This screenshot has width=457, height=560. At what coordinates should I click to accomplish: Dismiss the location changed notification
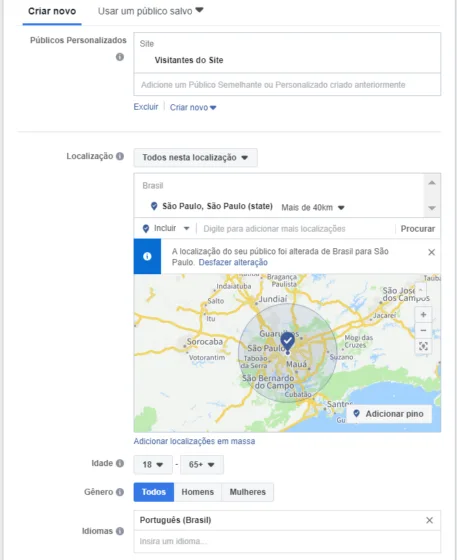431,252
